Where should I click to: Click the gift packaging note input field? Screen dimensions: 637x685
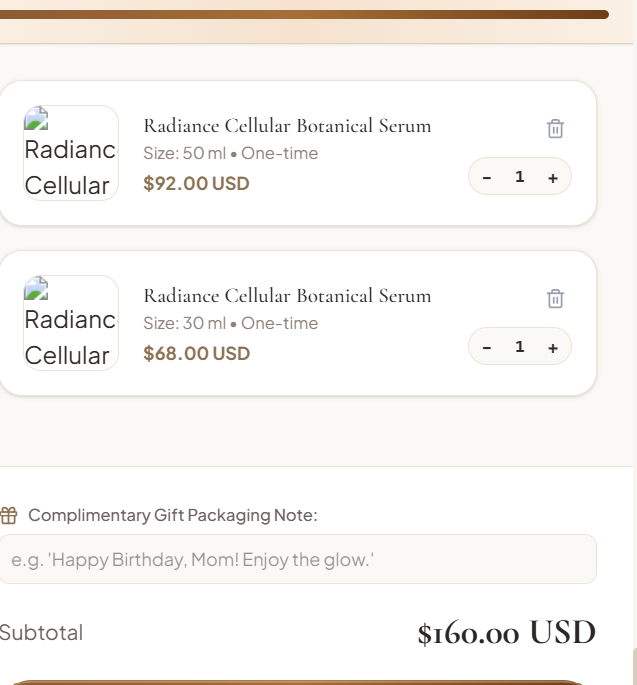coord(298,559)
